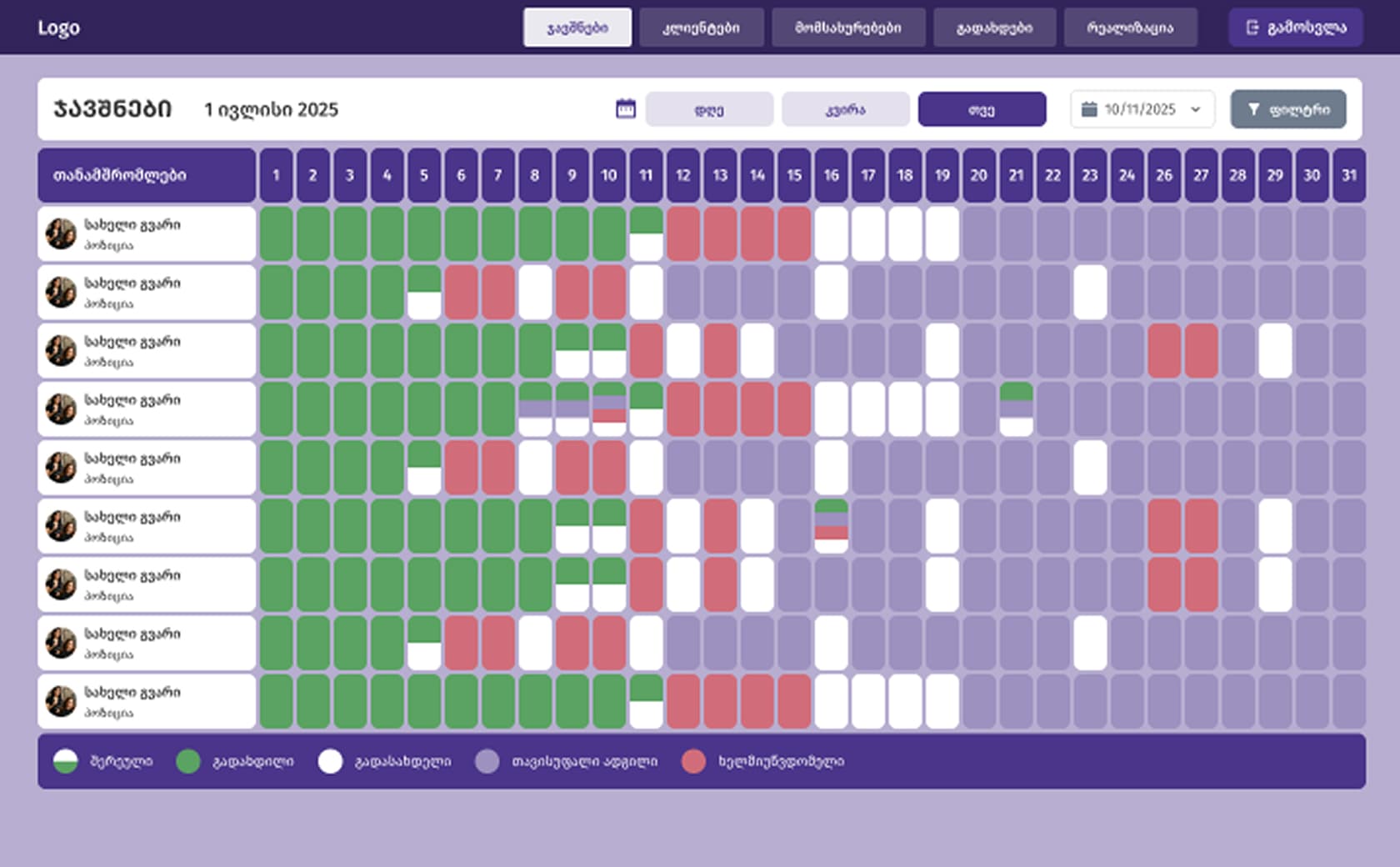Open the გადახდები navigation tab
Viewport: 1400px width, 867px height.
[994, 28]
